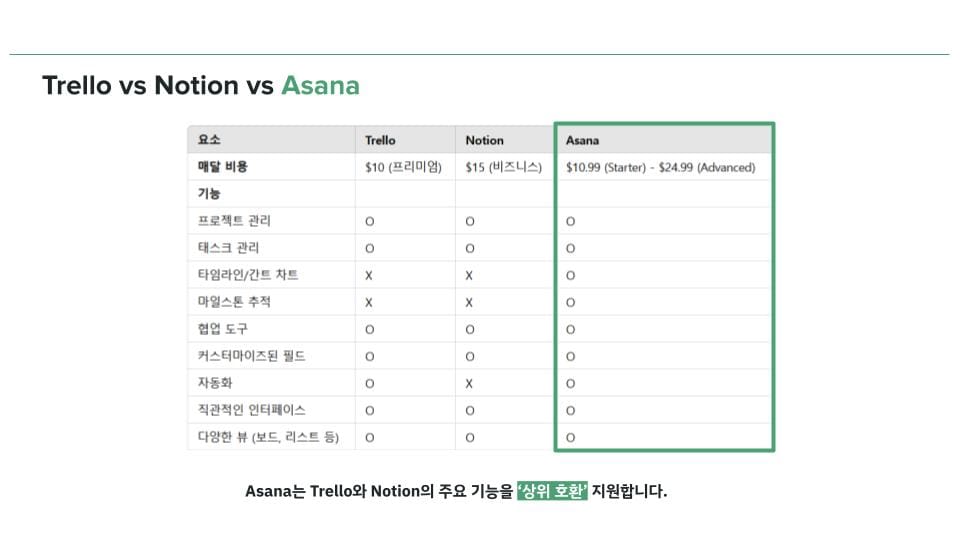Click the $15 (비즈니스) price cell

(503, 167)
